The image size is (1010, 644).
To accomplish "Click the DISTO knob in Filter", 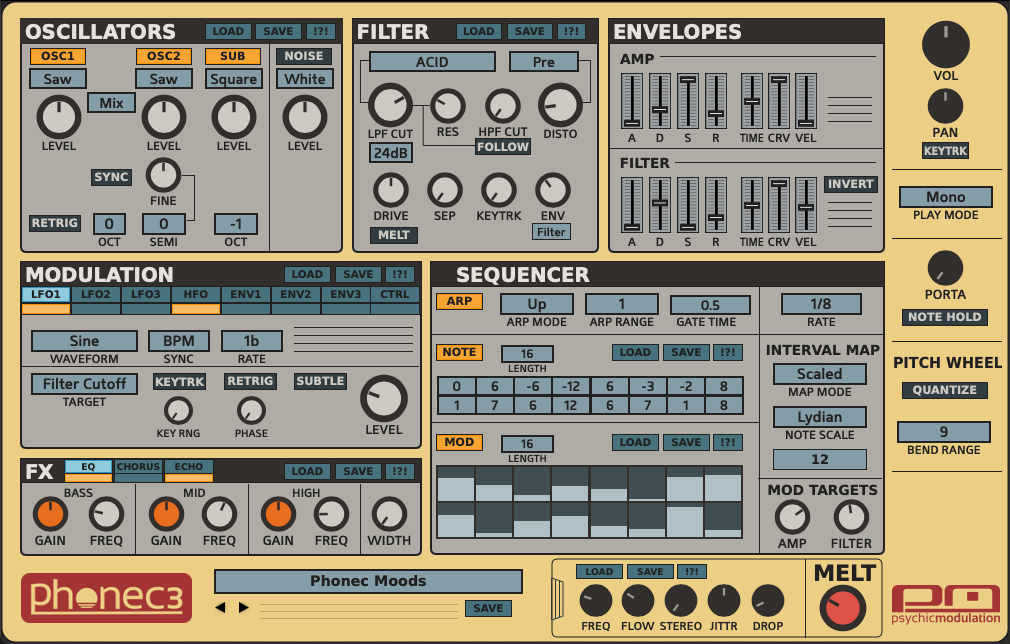I will (560, 105).
